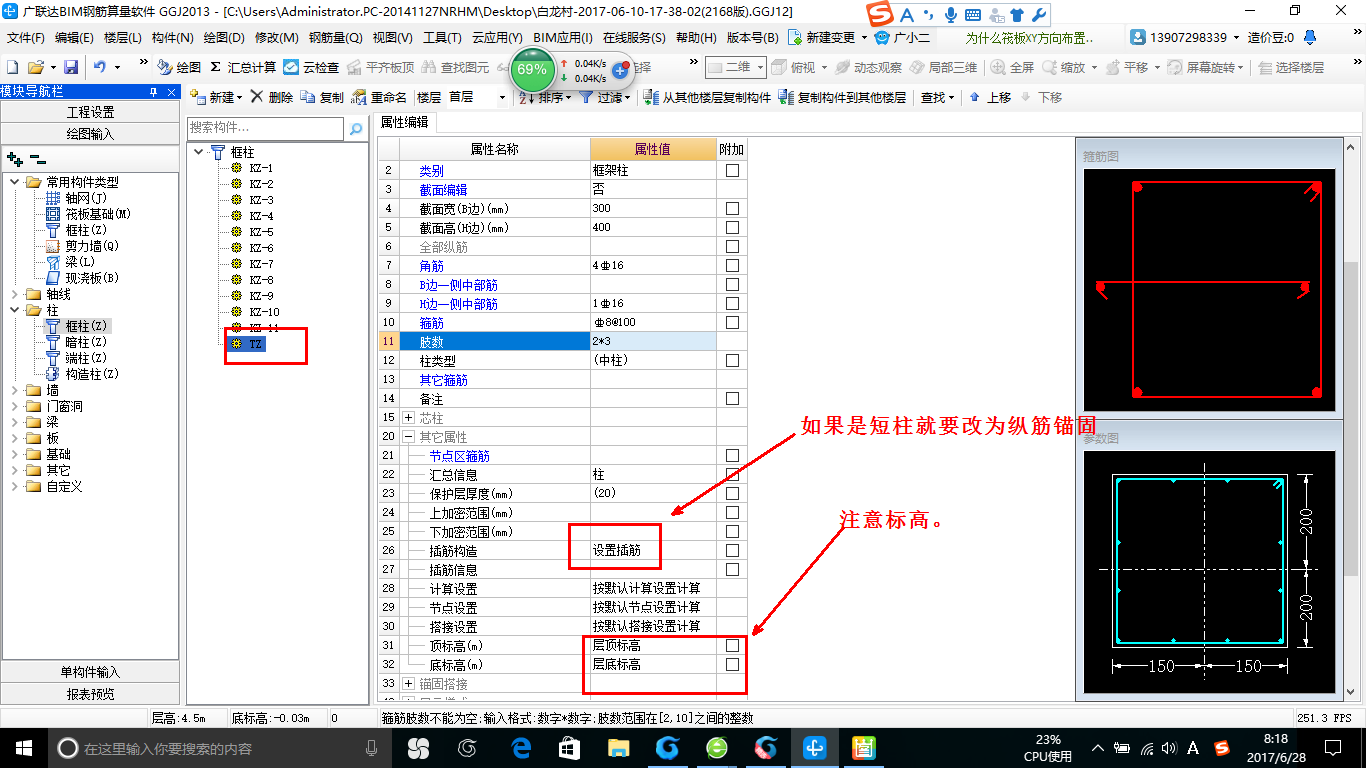This screenshot has width=1366, height=768.
Task: Open 工程设置 panel section
Action: tap(90, 112)
